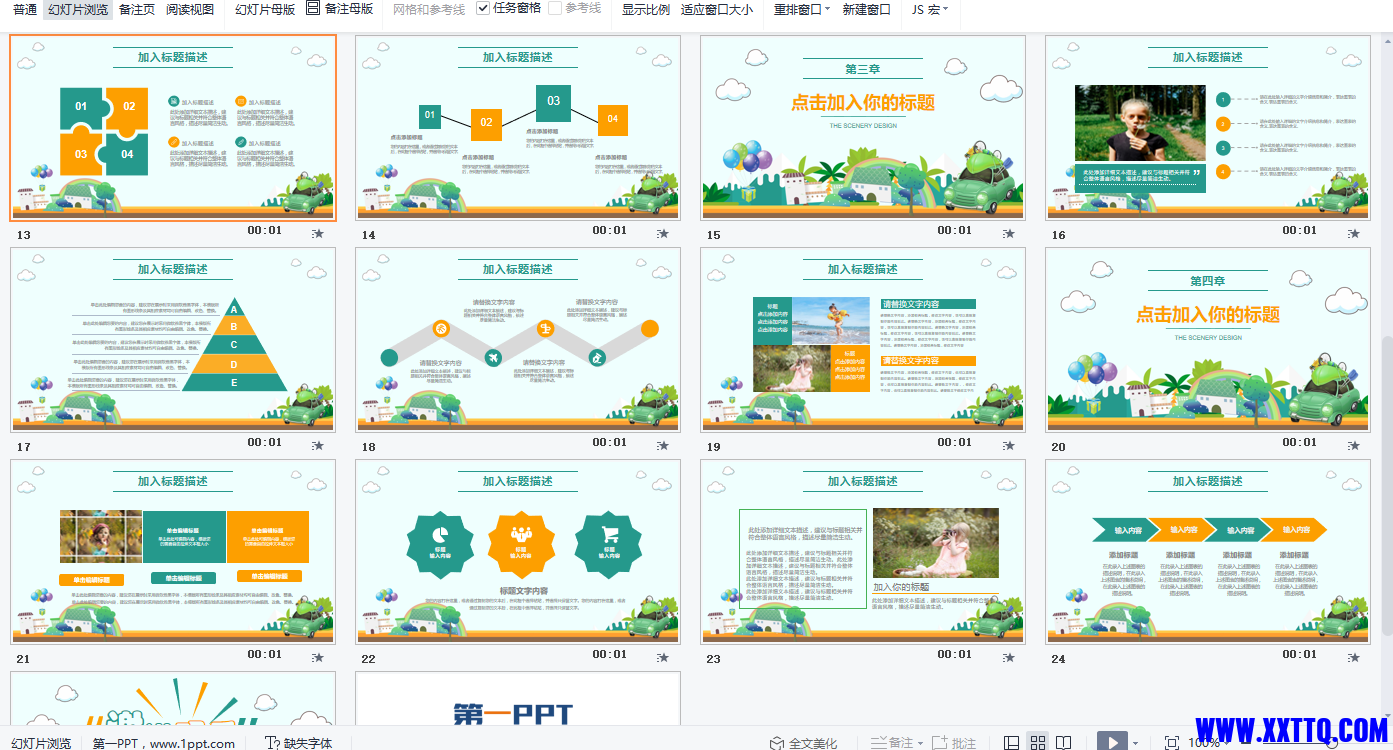The image size is (1393, 750).
Task: Click 适应窗口大小 button
Action: [x=717, y=9]
